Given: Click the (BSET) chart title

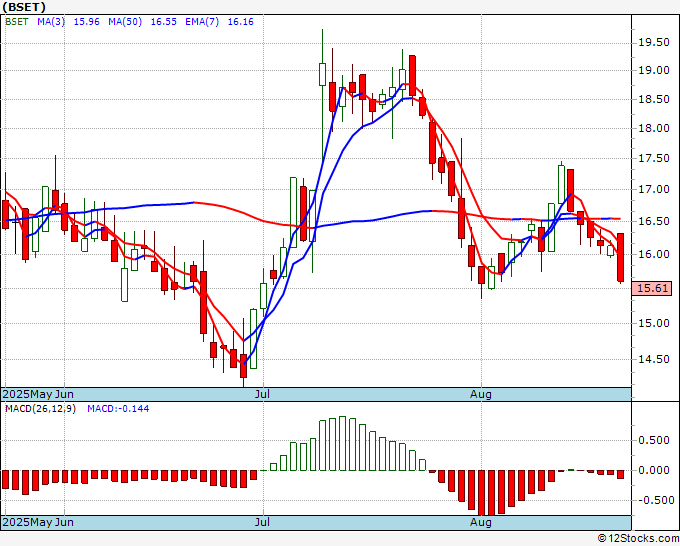Looking at the screenshot, I should [x=24, y=7].
